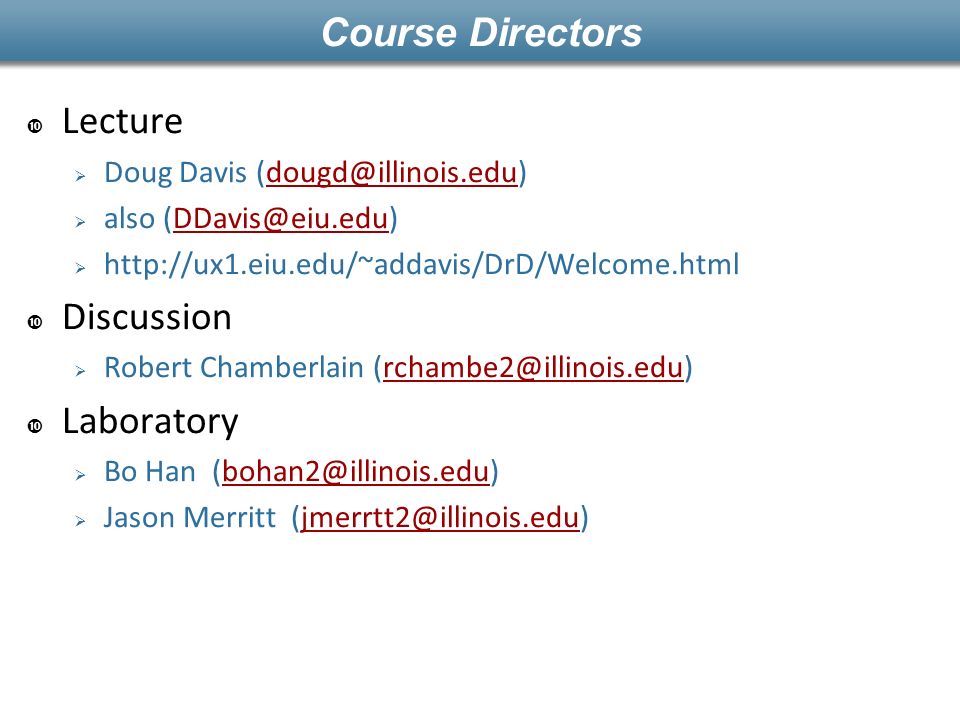Click the arrow bullet before the http URL

(80, 268)
